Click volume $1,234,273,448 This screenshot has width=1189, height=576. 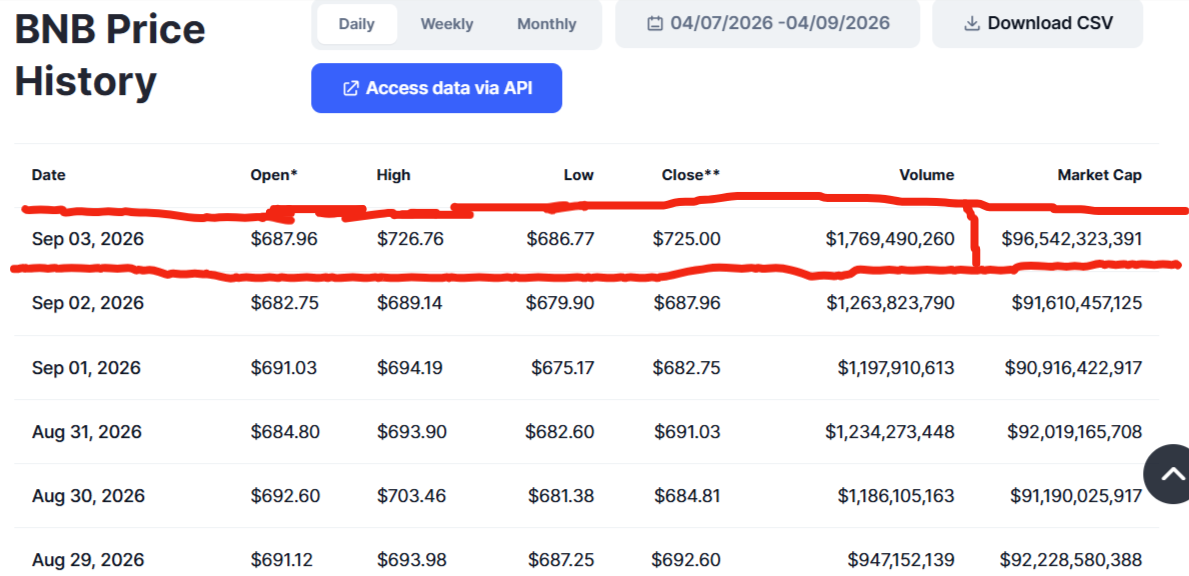[890, 432]
